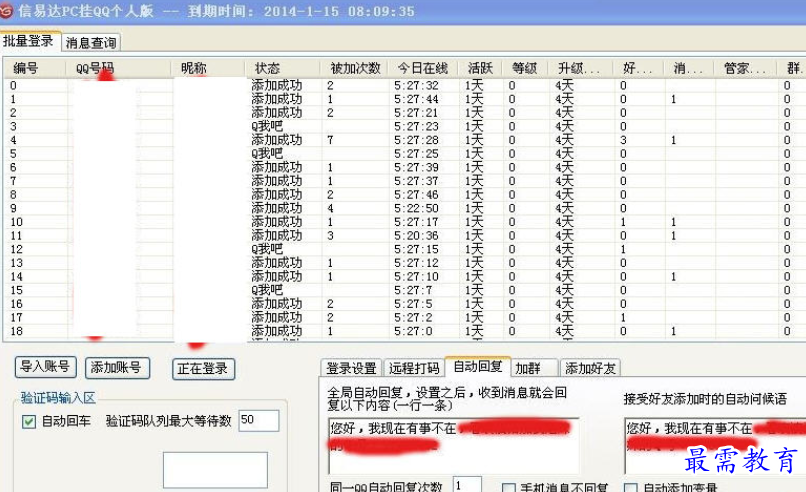Switch to the 添加好友 tab
The image size is (806, 492).
pyautogui.click(x=590, y=368)
